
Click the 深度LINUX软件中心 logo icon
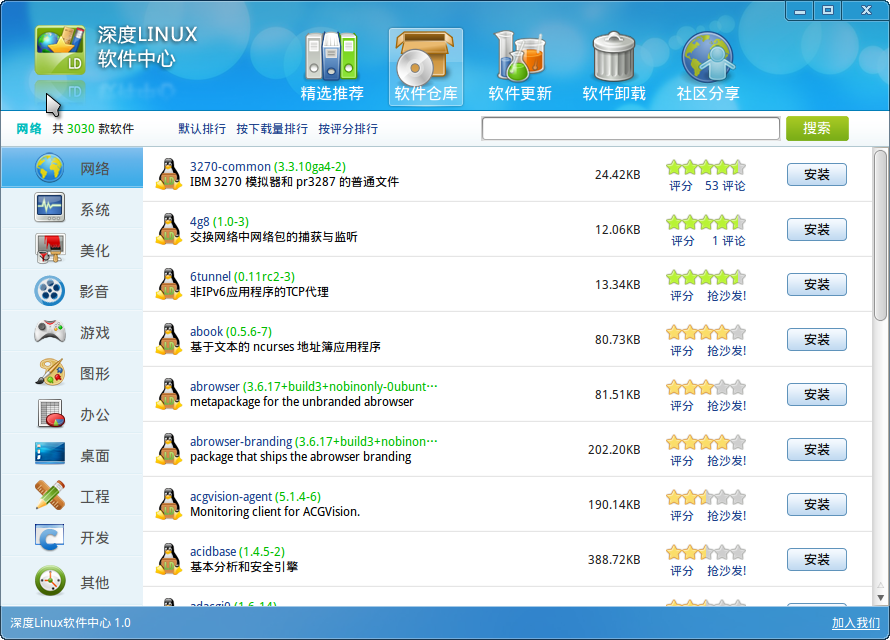[x=60, y=50]
